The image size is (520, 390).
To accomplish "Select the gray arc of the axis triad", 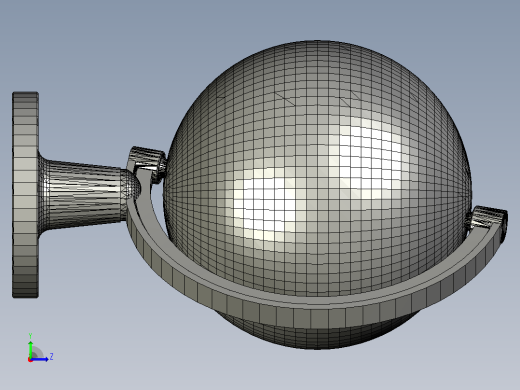I will 37,352.
